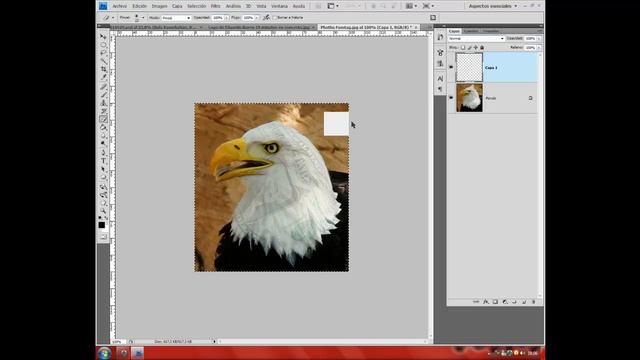Open the Relleno slider arrow
Viewport: 640px width, 360px height.
click(x=539, y=47)
